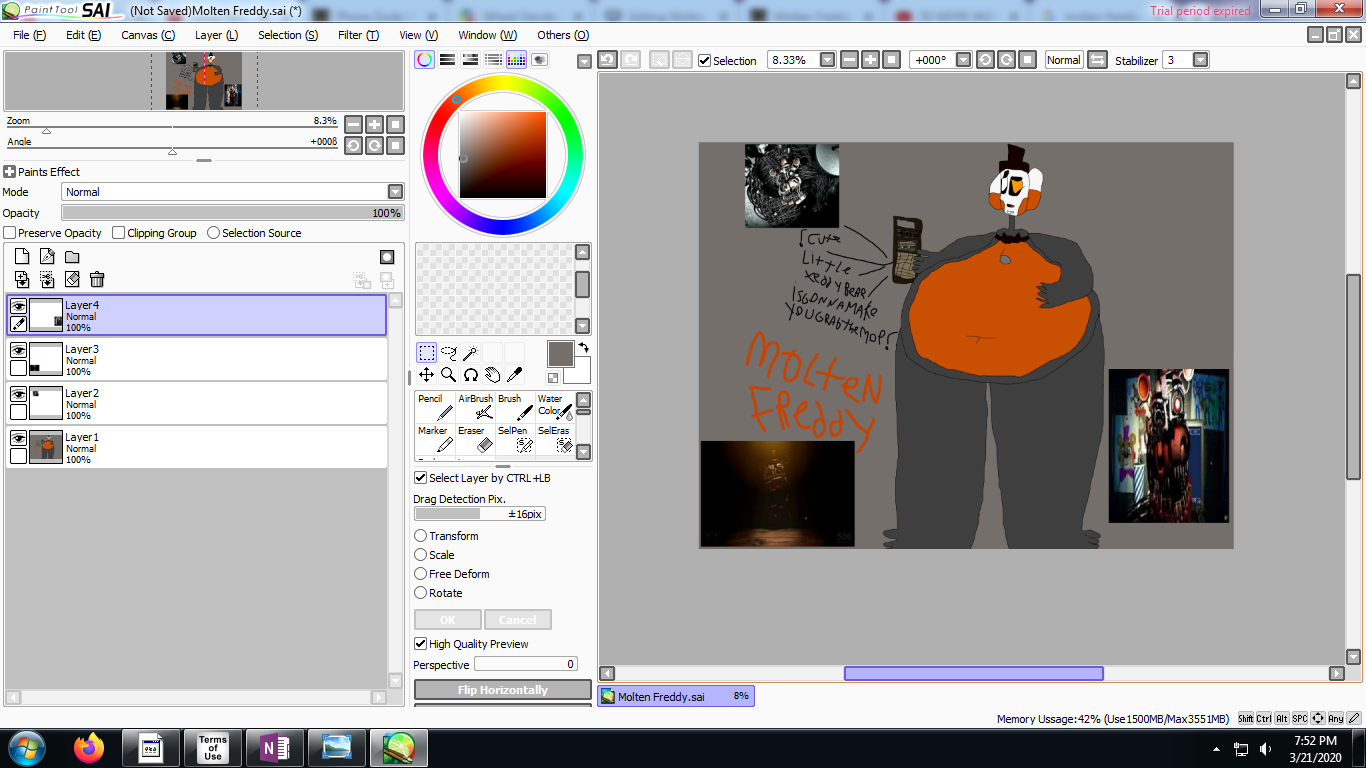1366x768 pixels.
Task: Expand the Paints Effect section
Action: [9, 172]
